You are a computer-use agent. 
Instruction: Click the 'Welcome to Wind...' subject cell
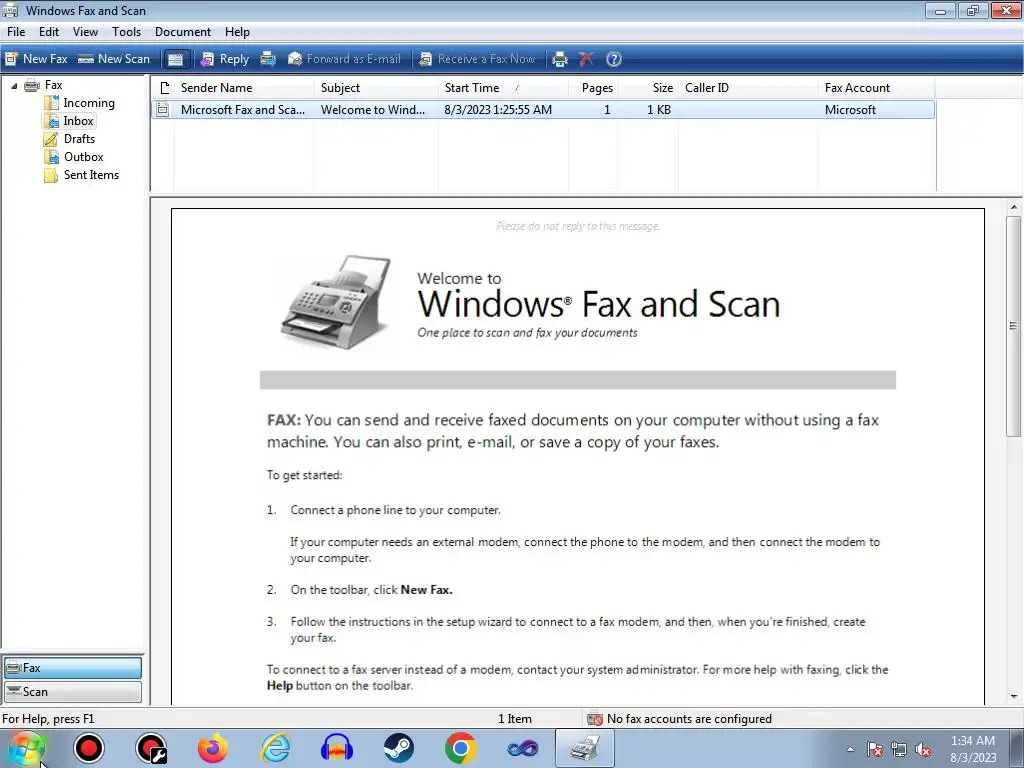(x=372, y=110)
